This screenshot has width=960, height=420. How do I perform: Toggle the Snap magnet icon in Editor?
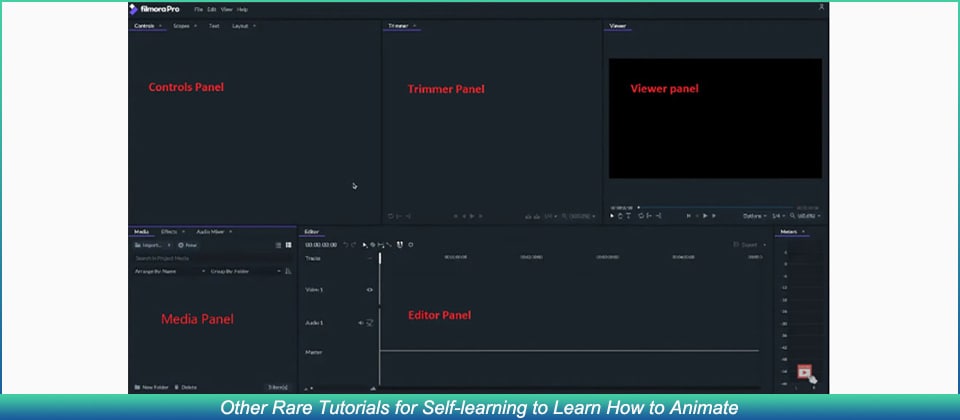(399, 245)
